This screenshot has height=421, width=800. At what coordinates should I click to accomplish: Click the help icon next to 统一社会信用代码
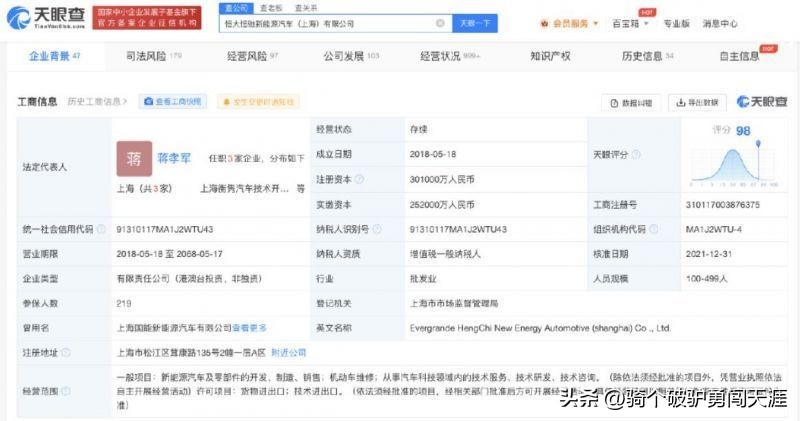click(x=101, y=229)
